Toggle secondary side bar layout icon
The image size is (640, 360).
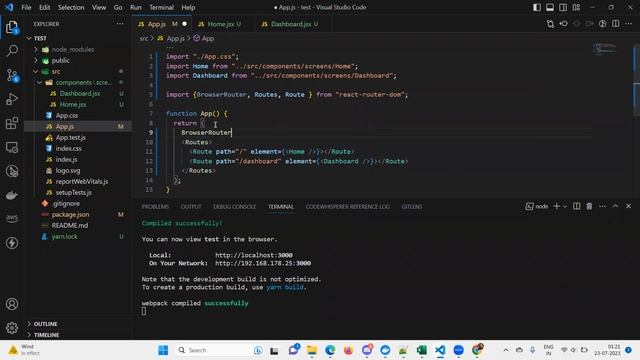coord(563,7)
